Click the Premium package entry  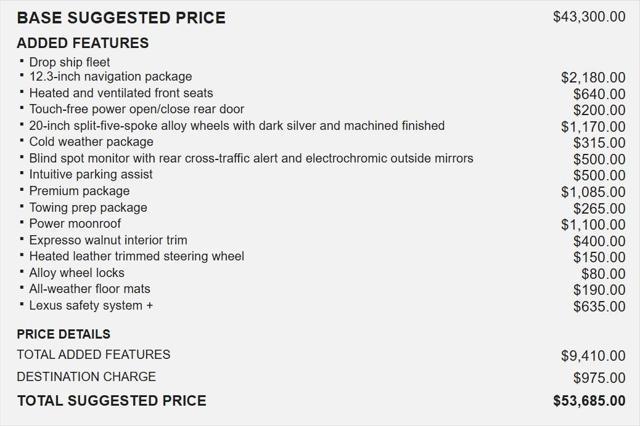tap(79, 191)
